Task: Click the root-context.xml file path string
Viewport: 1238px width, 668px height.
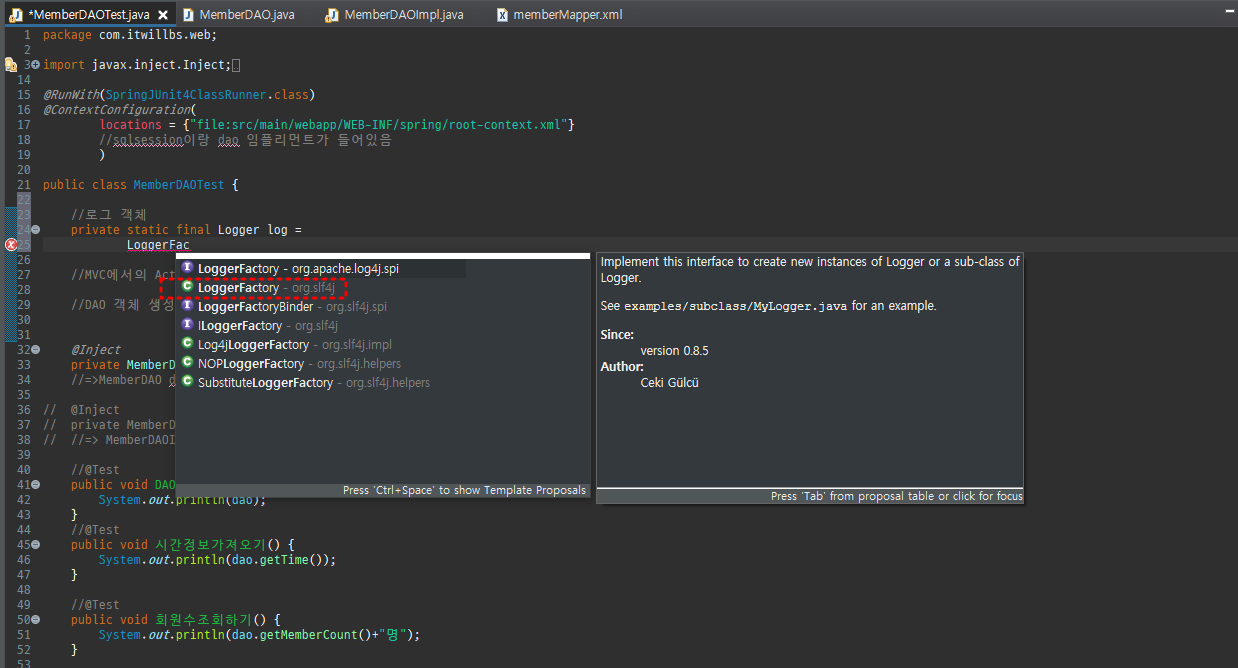Action: [x=378, y=125]
